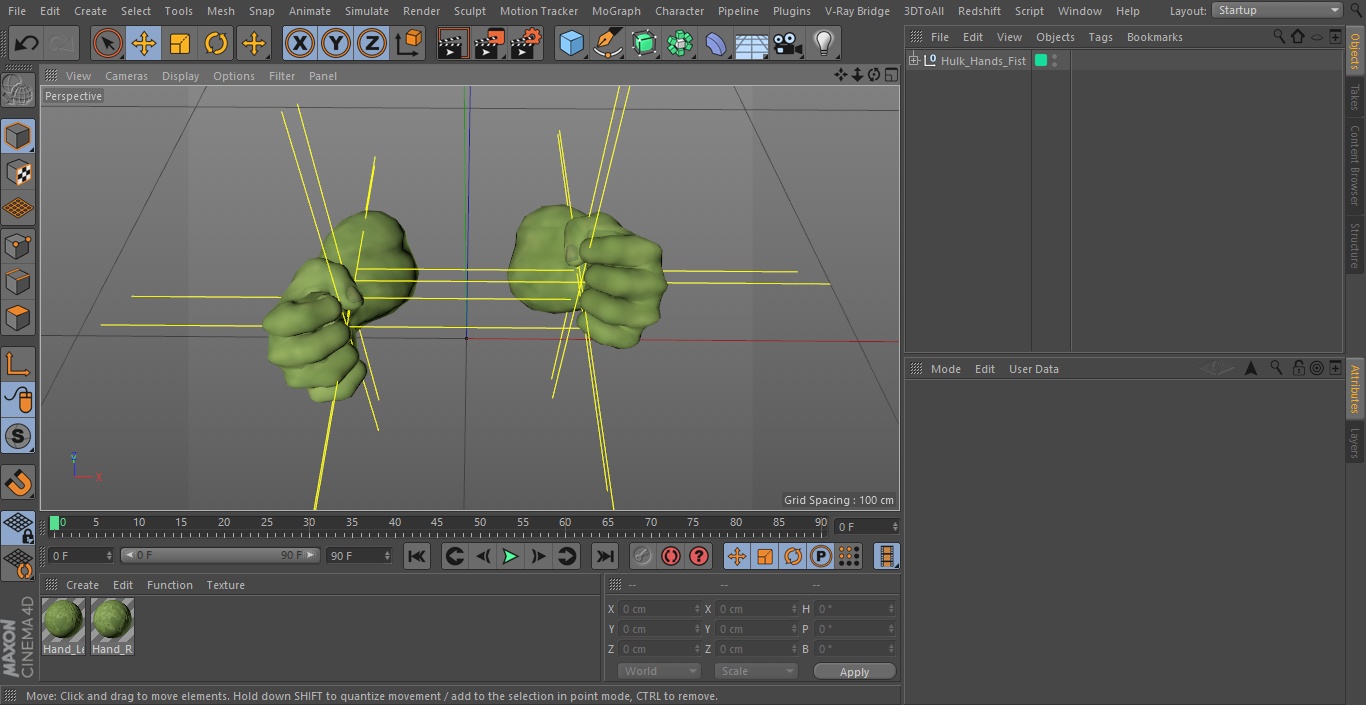Toggle X axis lock

[300, 44]
